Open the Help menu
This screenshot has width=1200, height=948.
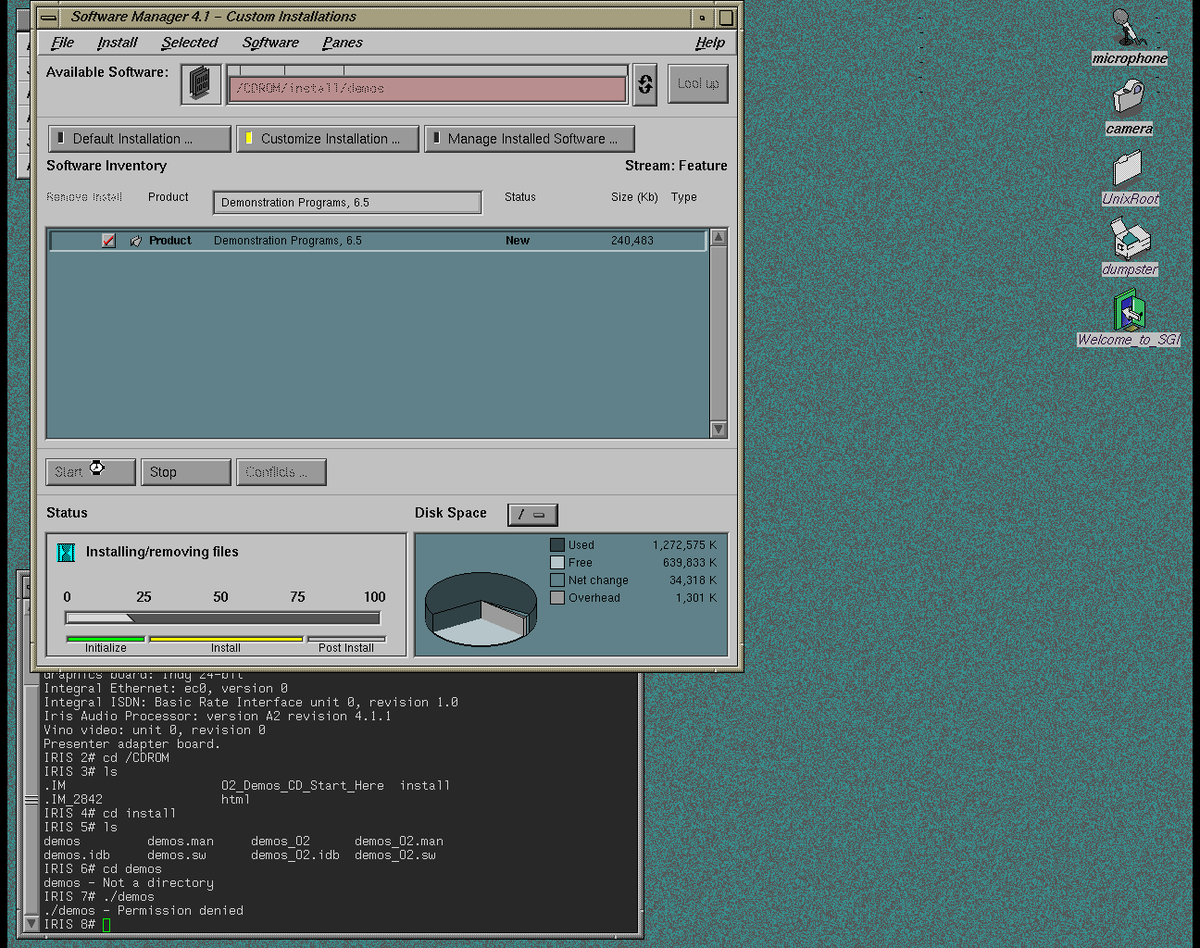(710, 43)
